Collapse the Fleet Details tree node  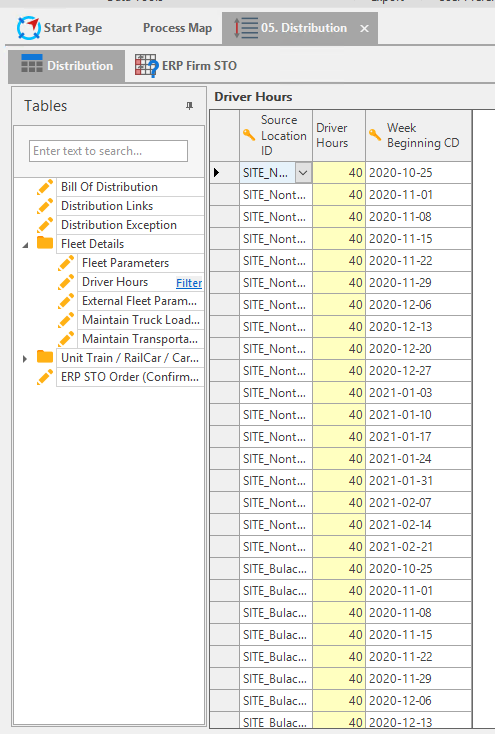tap(26, 245)
